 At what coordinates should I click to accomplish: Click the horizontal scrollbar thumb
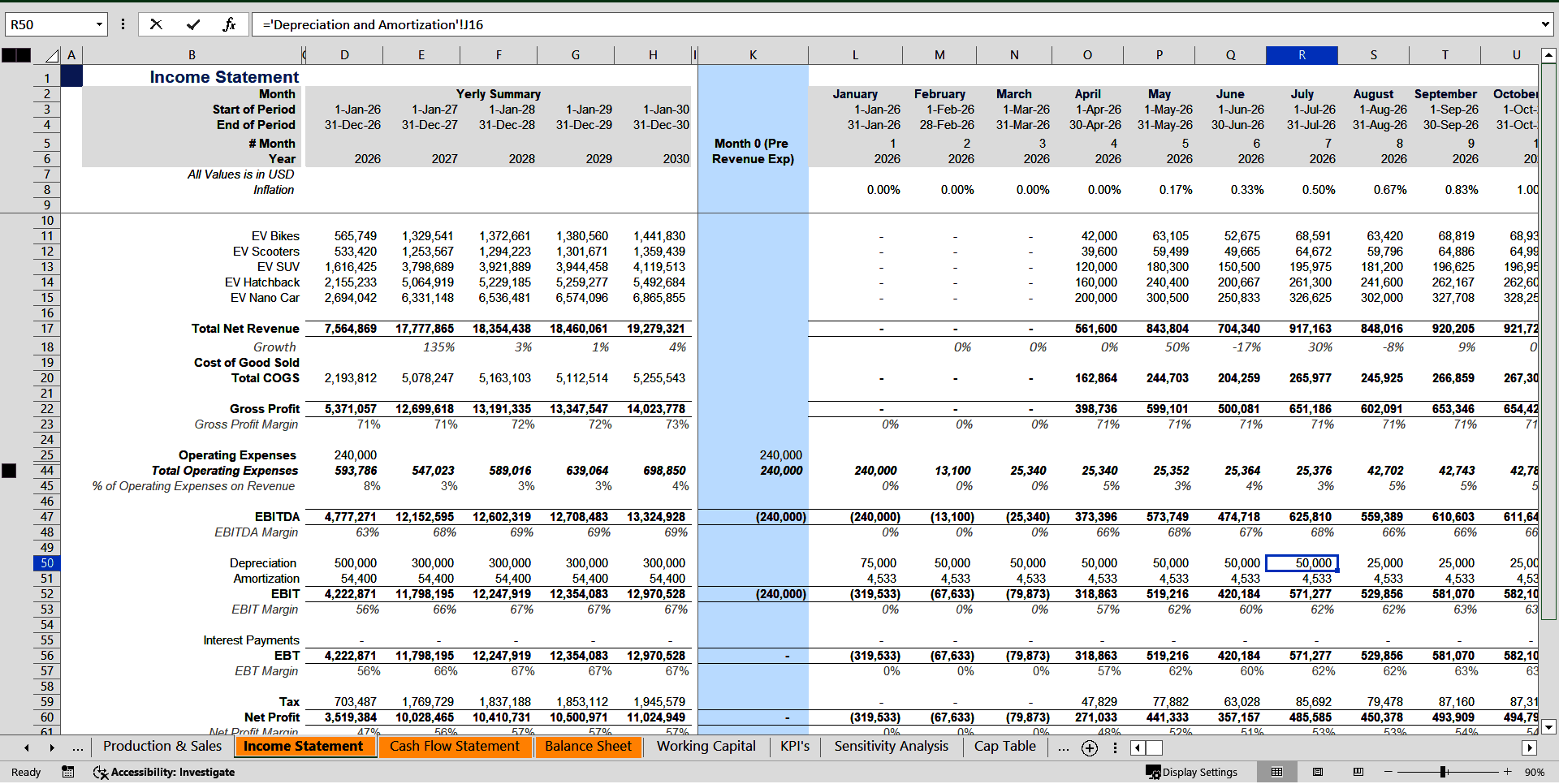[1154, 747]
